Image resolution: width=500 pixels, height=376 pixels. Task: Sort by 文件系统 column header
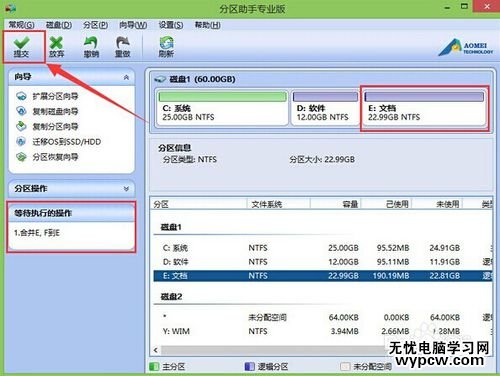(x=279, y=204)
